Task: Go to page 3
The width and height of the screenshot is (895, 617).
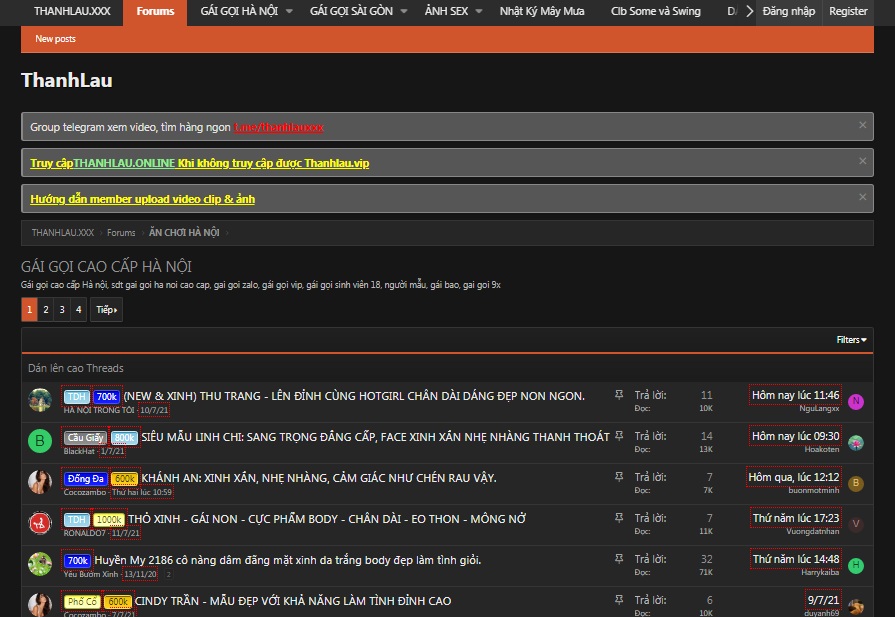Action: coord(62,309)
